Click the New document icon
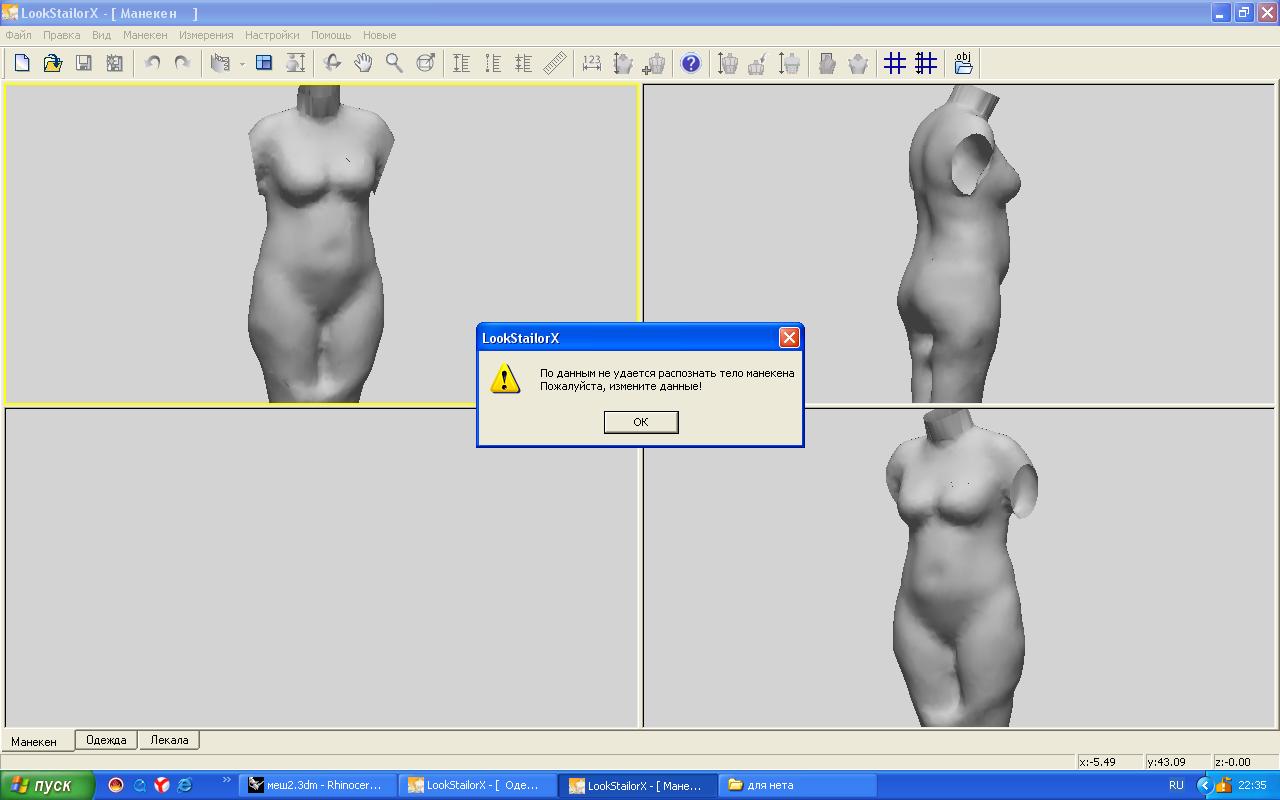The width and height of the screenshot is (1280, 800). [22, 63]
